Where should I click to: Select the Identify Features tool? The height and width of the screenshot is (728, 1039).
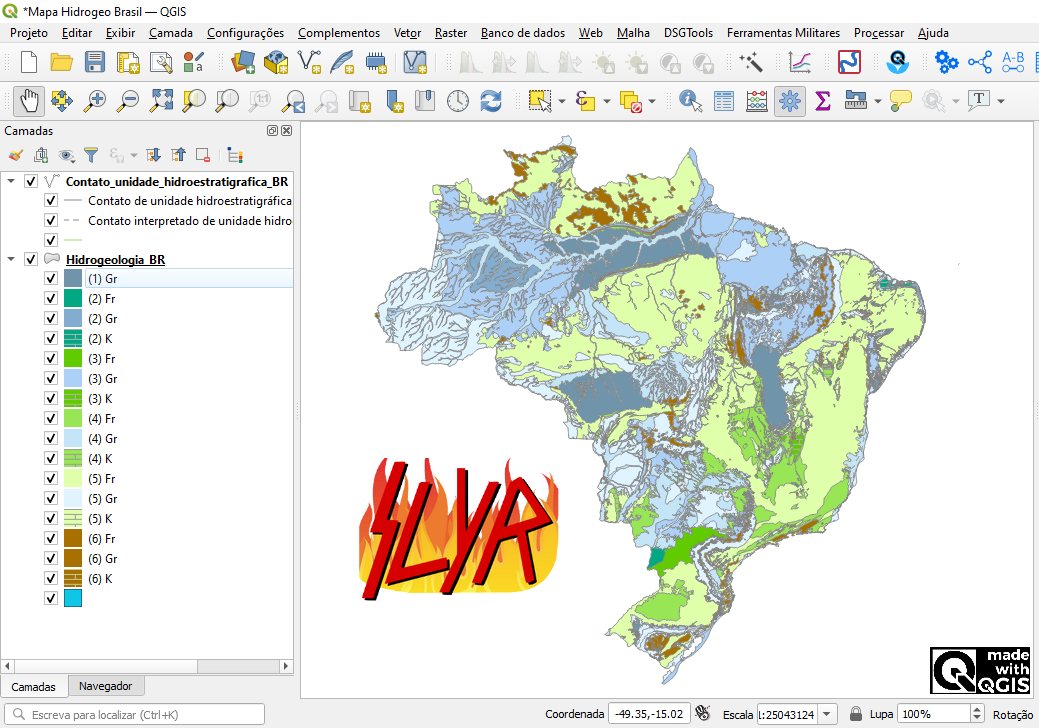click(690, 101)
